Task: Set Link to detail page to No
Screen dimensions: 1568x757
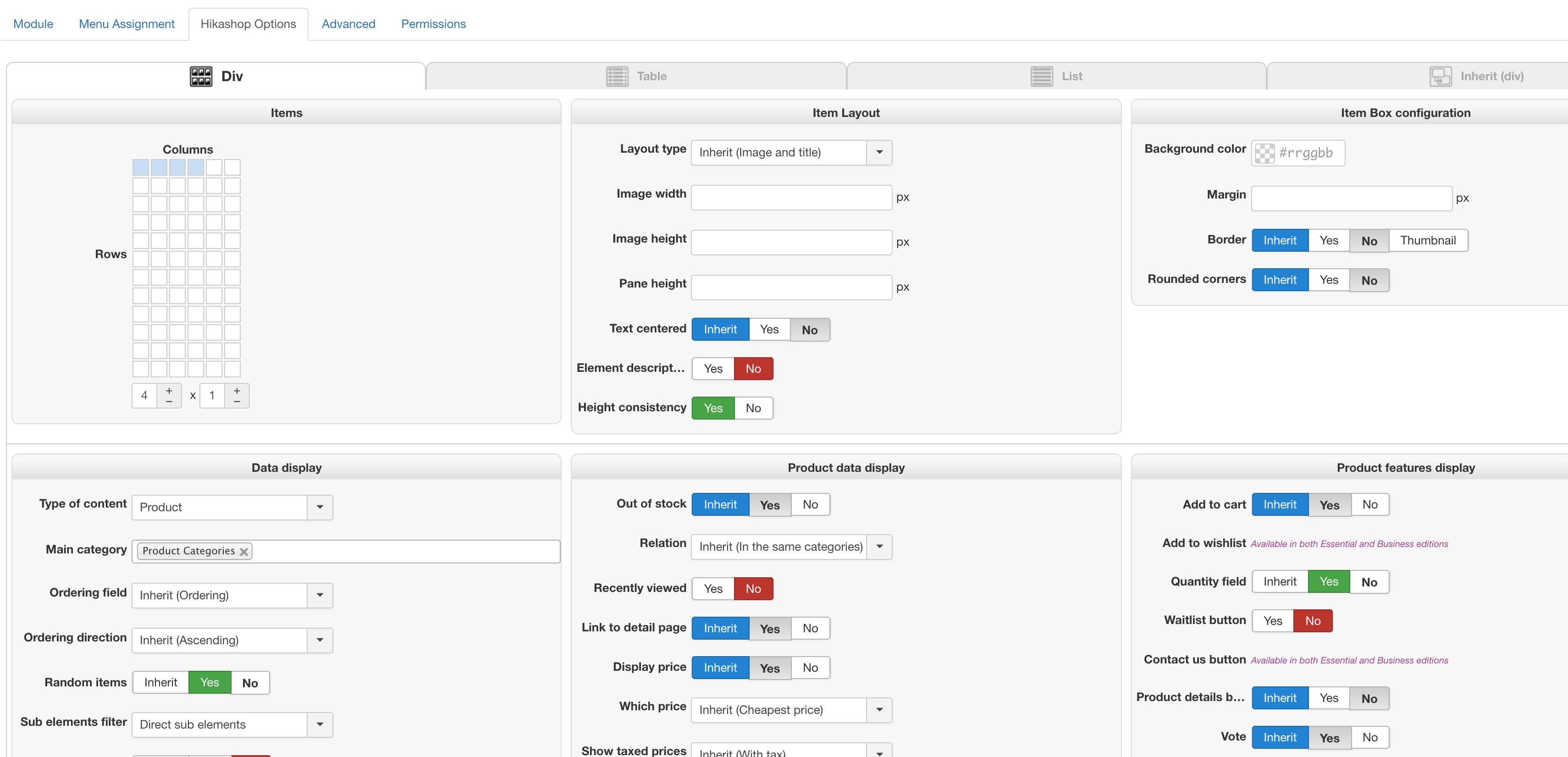Action: pyautogui.click(x=810, y=628)
